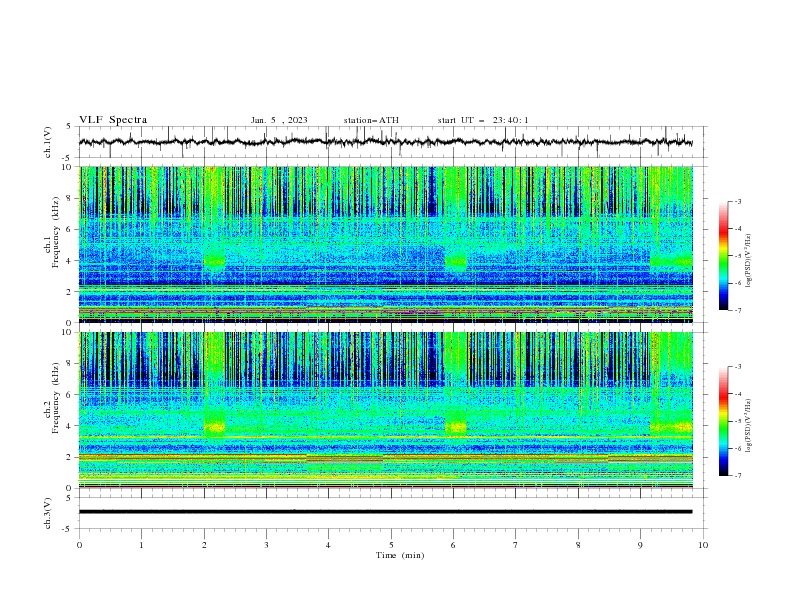Screen dimensions: 792x612
Task: Click the ch.1 voltage waveform trace
Action: 385,142
